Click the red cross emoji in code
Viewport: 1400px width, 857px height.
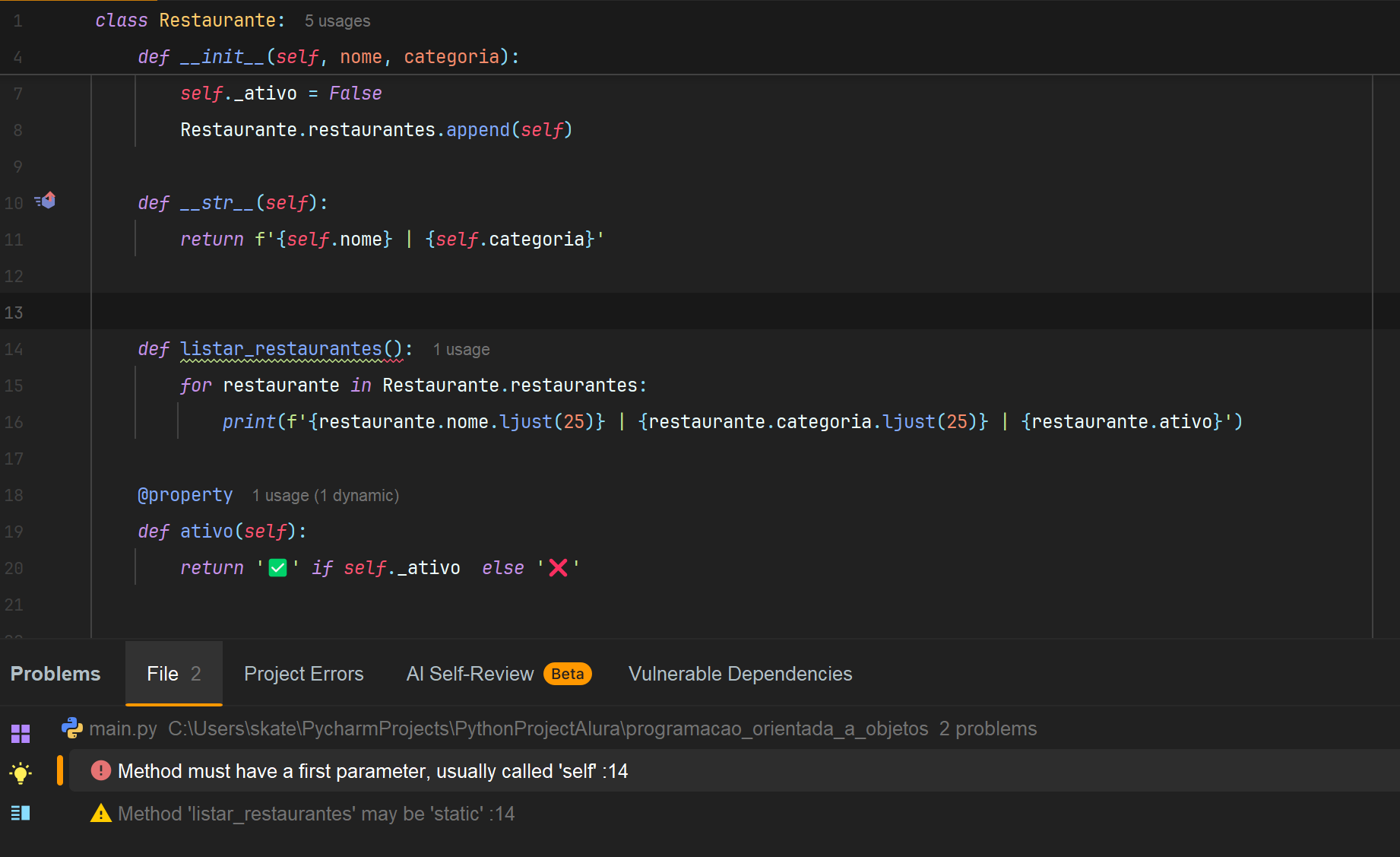point(558,568)
